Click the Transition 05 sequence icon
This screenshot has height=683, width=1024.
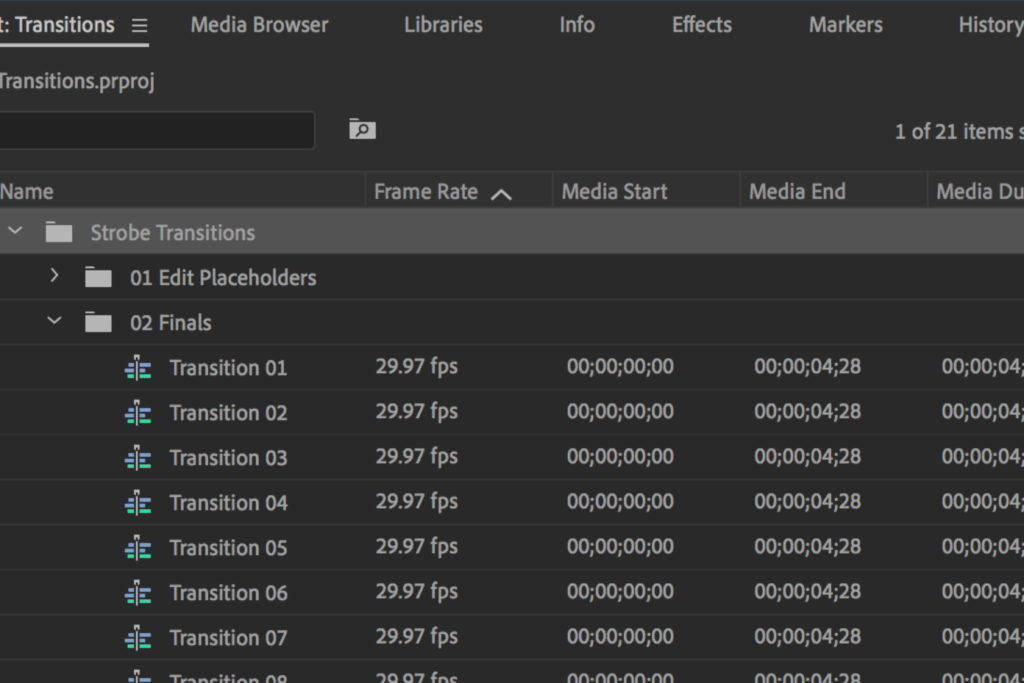[138, 548]
